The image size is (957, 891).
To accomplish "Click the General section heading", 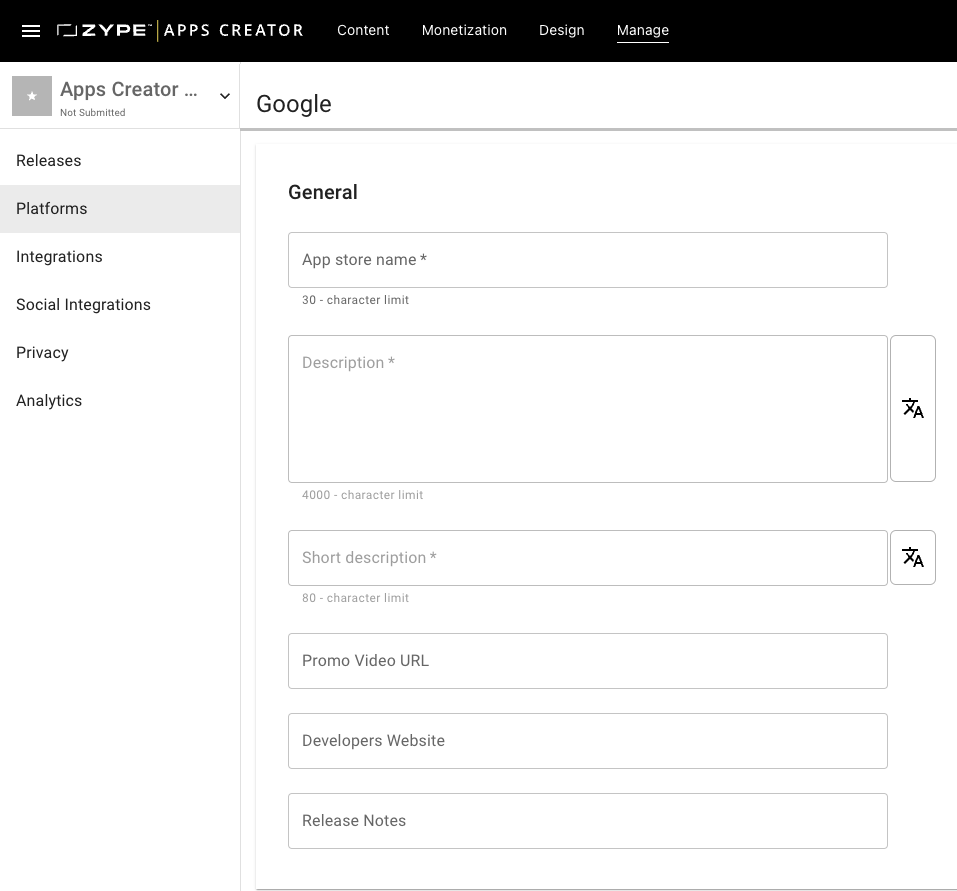I will 323,192.
